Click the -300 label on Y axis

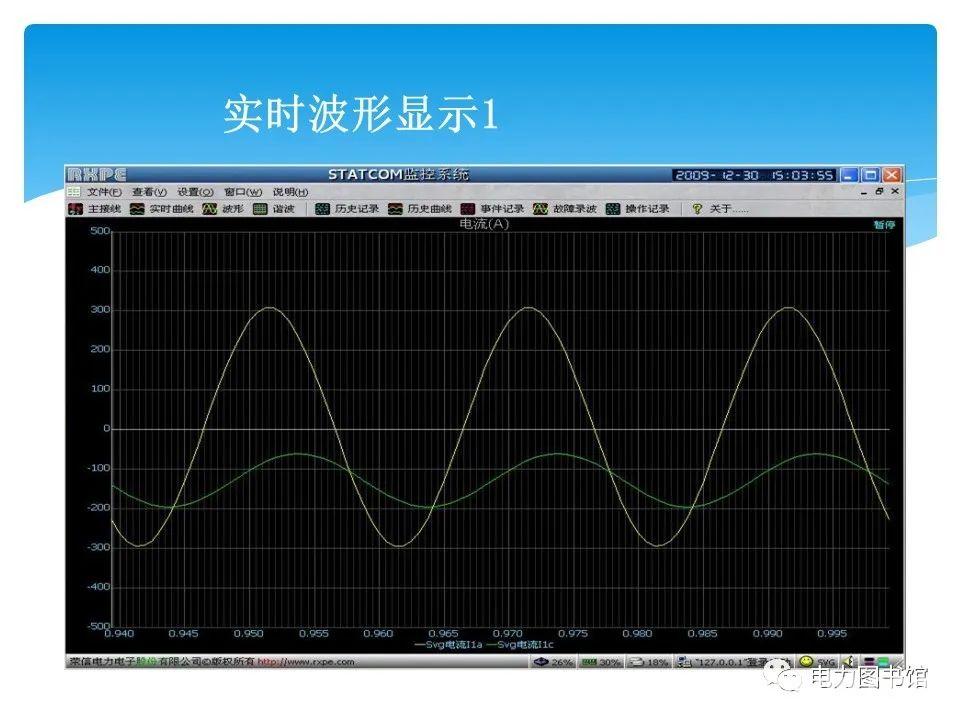[98, 547]
